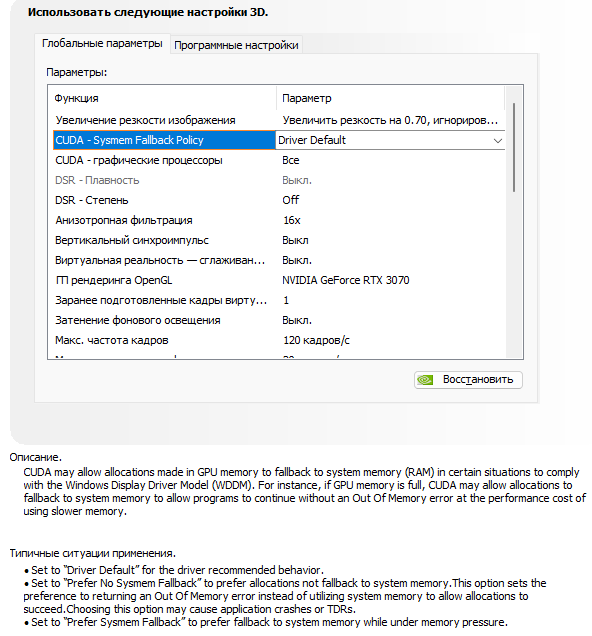Screen dimensions: 592x636
Task: Select the CUDA - графические процессоры row
Action: coord(279,160)
